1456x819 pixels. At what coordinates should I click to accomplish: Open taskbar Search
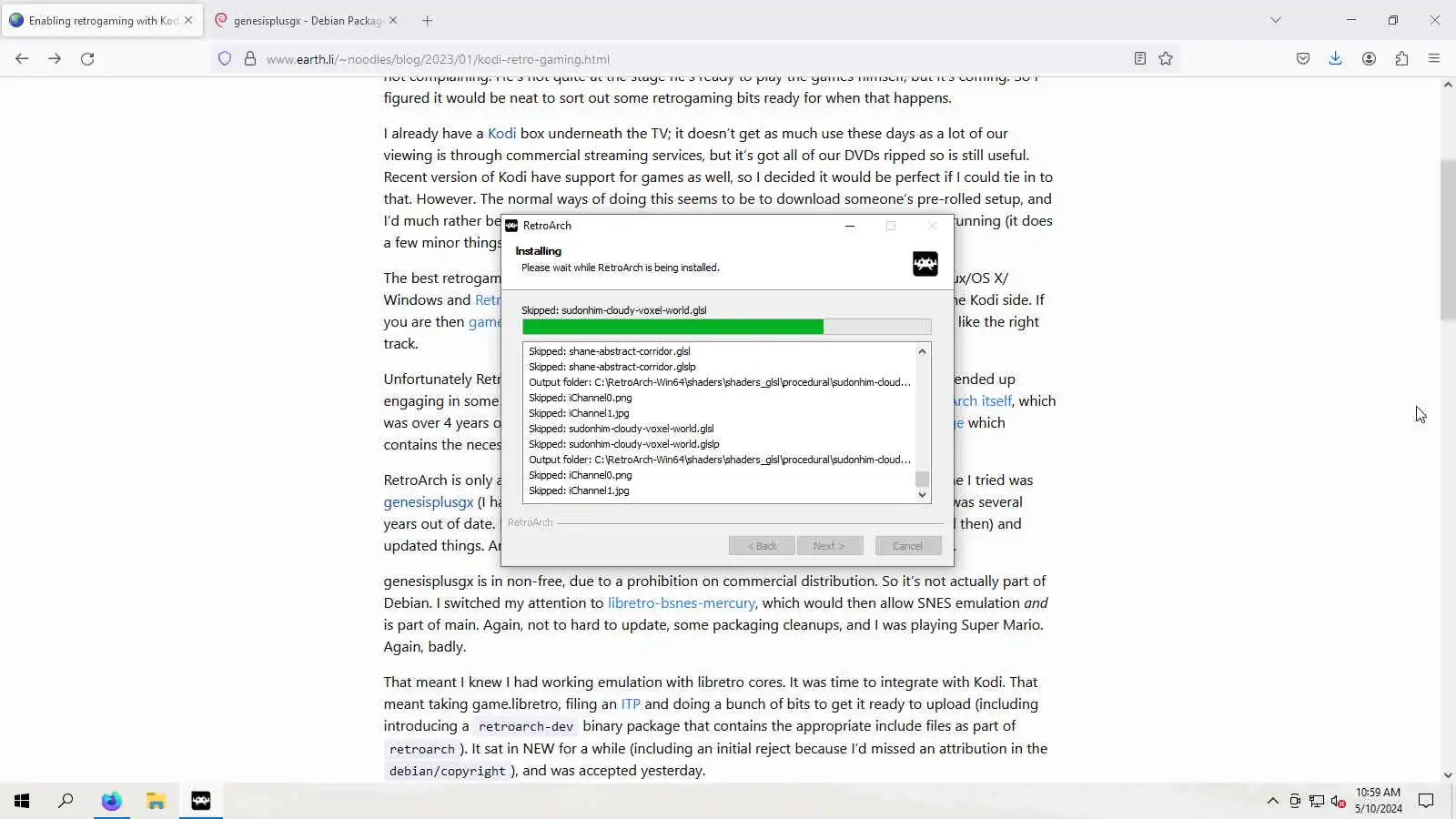coord(66,801)
